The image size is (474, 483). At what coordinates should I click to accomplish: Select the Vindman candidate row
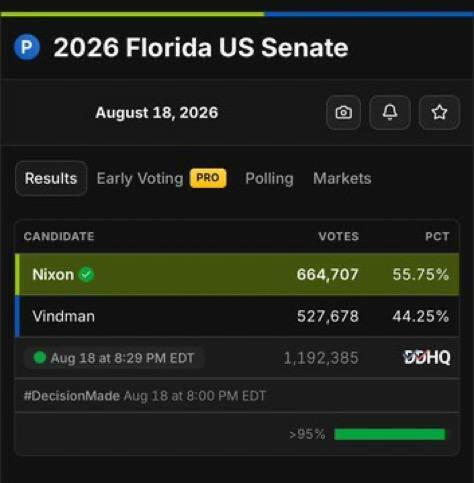point(237,316)
